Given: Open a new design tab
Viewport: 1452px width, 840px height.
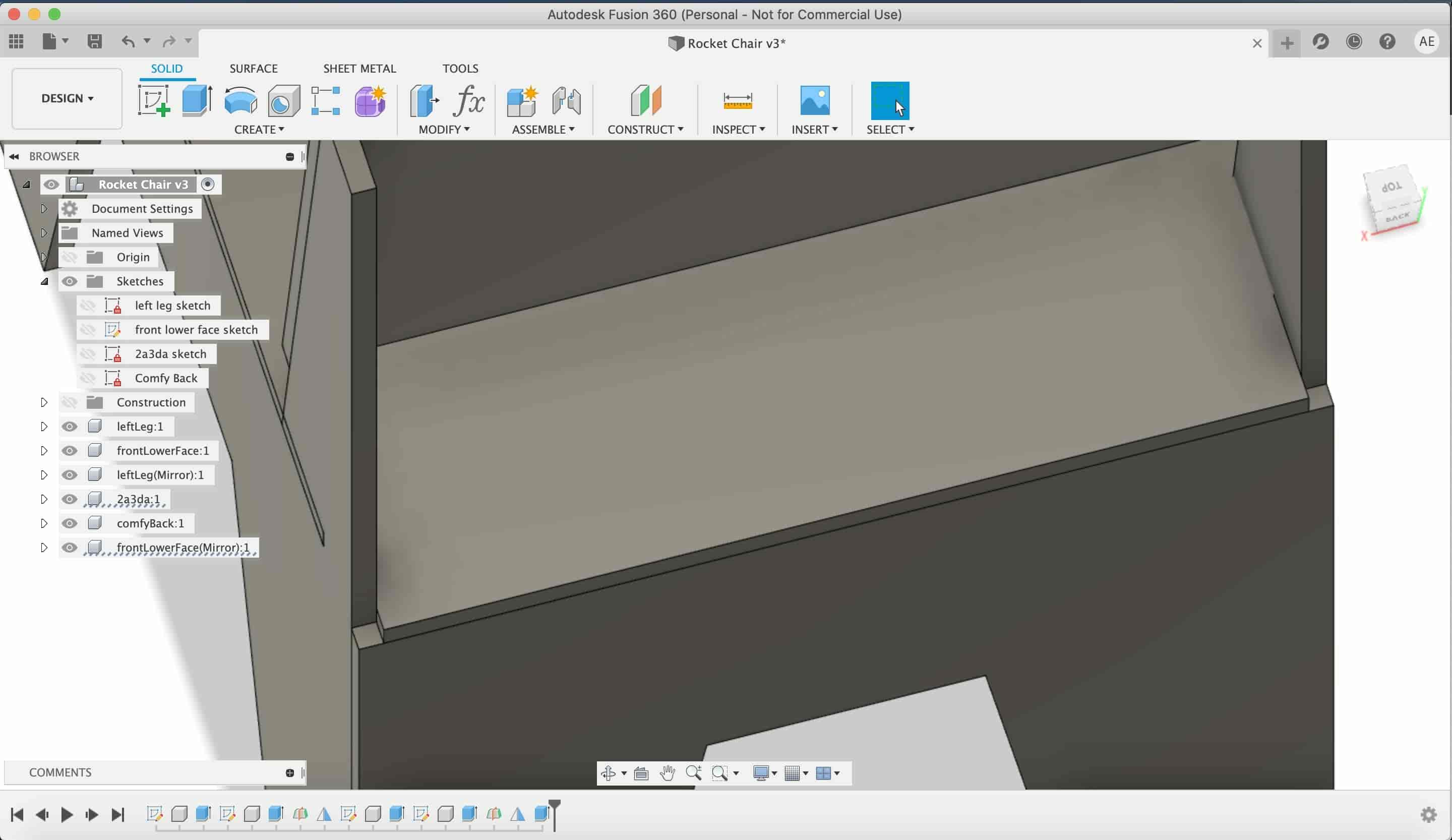Looking at the screenshot, I should click(x=1287, y=43).
